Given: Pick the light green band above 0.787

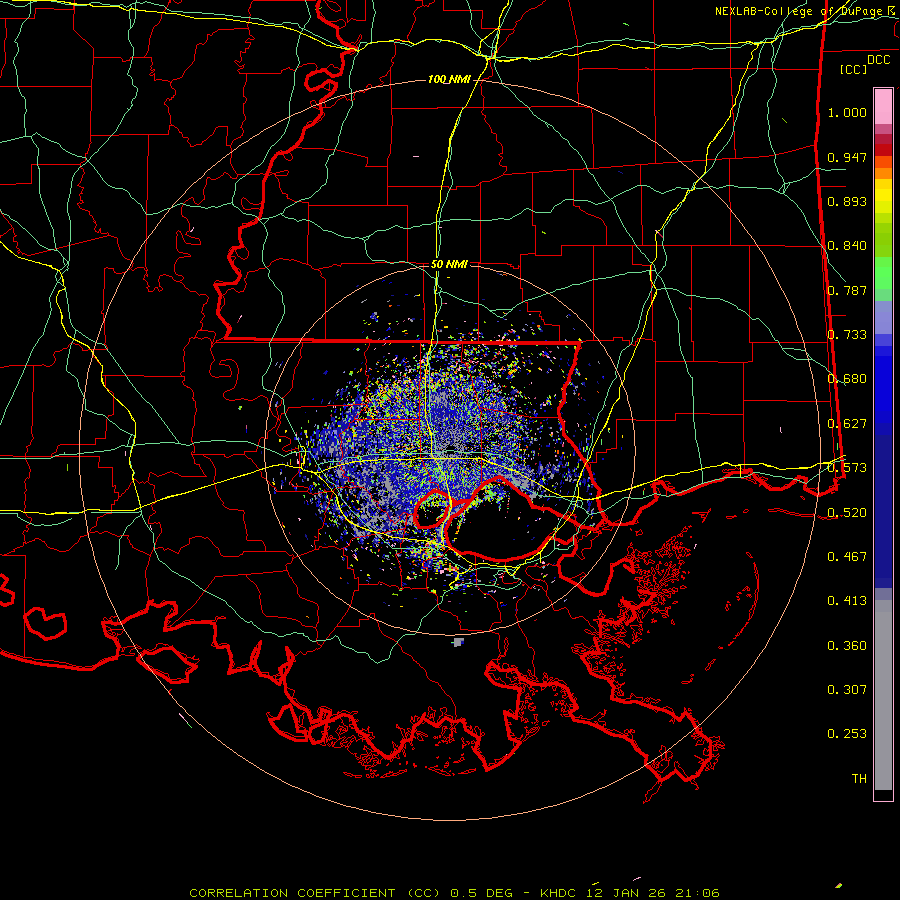Looking at the screenshot, I should 883,273.
